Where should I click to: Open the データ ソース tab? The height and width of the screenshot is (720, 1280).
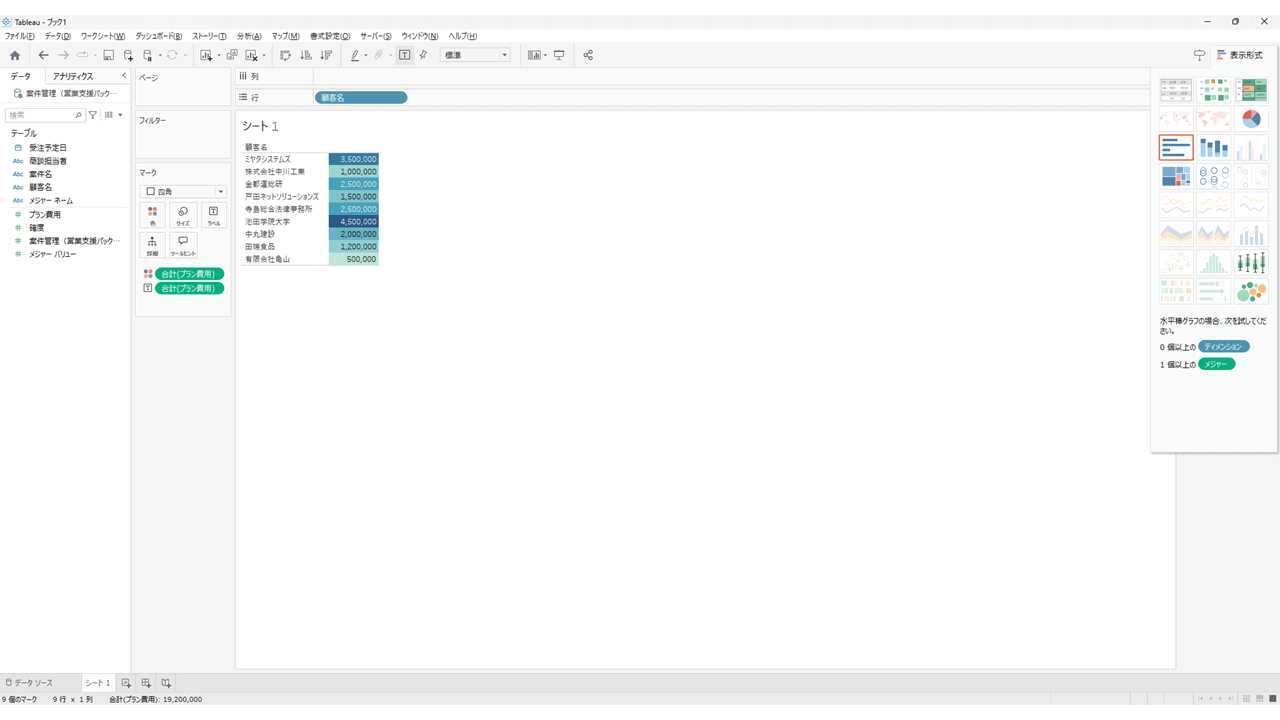(29, 683)
